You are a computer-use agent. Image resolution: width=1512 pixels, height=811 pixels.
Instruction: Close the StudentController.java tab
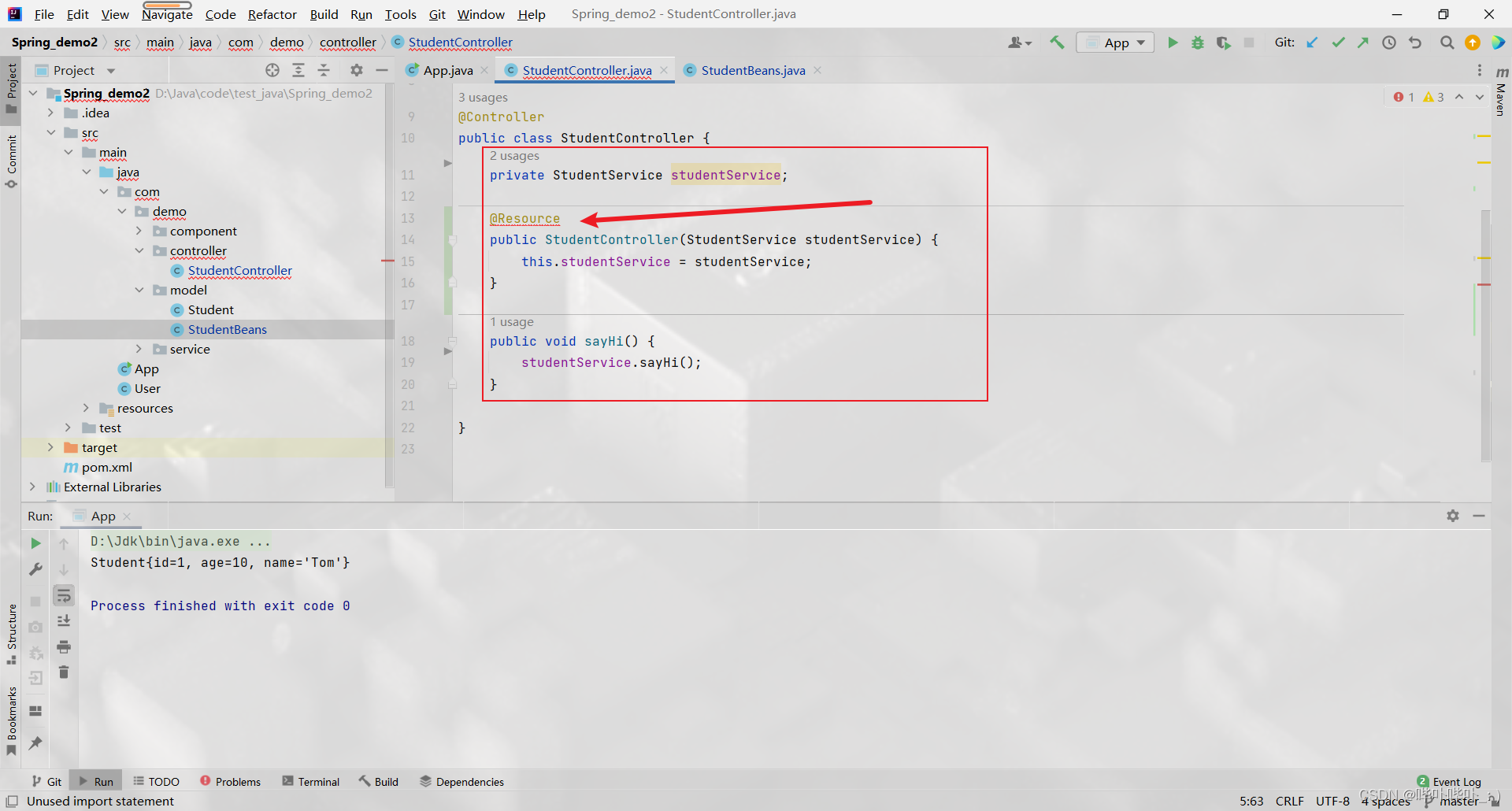[x=664, y=70]
